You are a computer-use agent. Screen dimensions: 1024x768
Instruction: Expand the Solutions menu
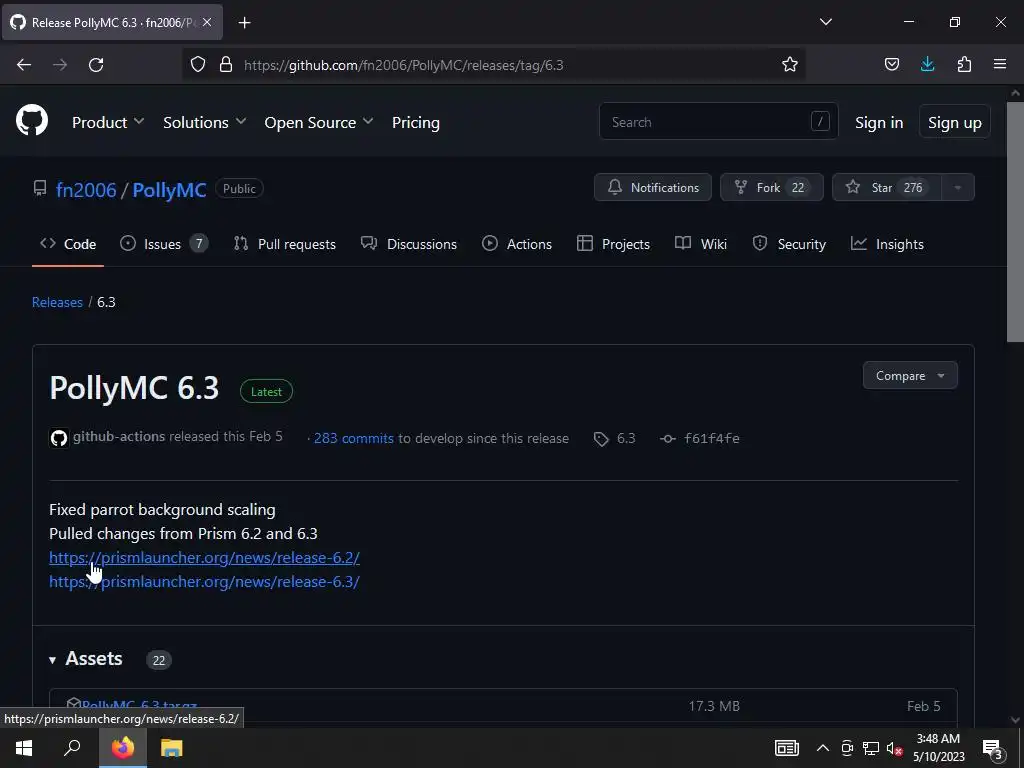204,122
